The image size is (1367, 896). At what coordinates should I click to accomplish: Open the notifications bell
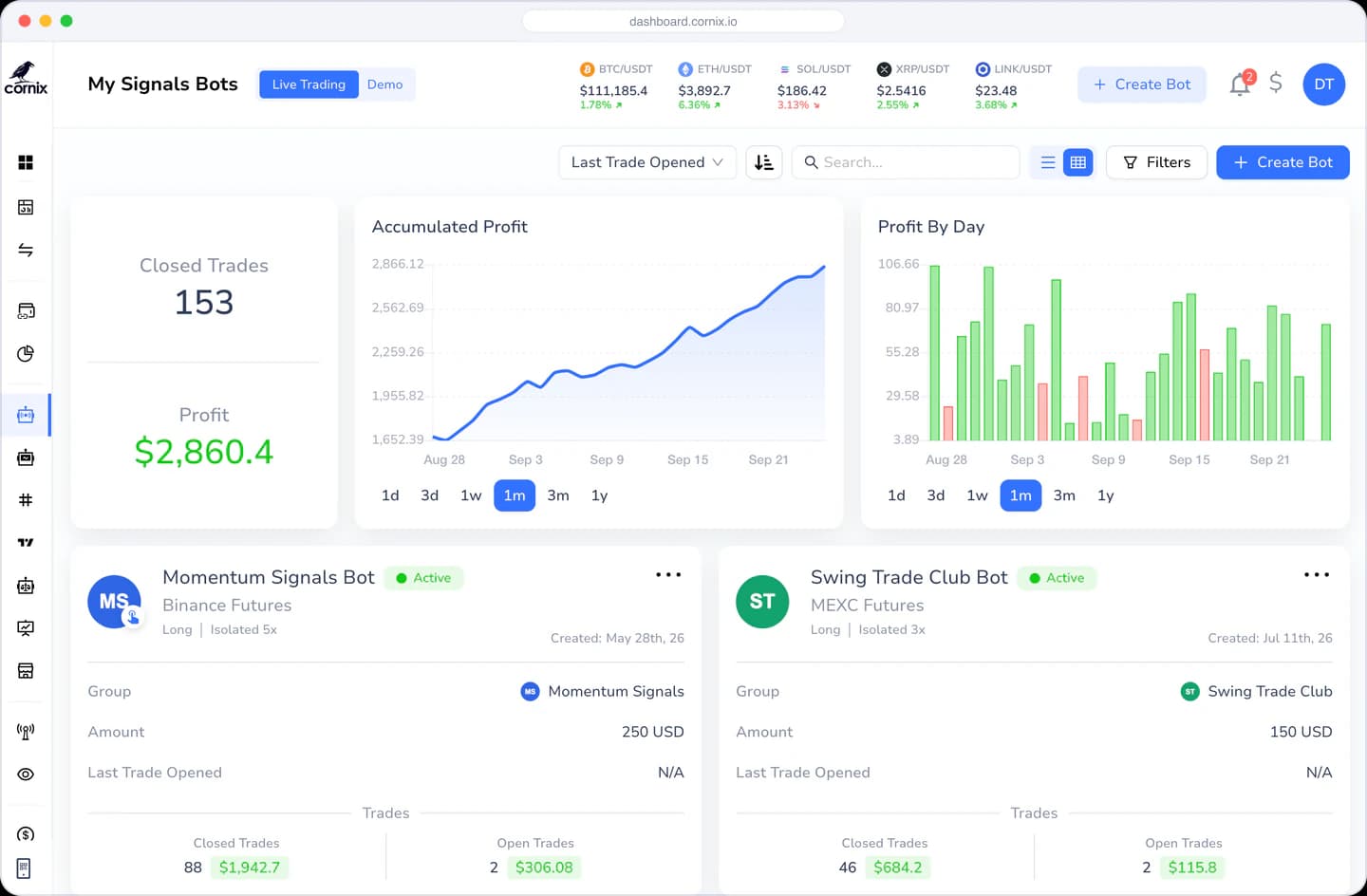coord(1240,84)
